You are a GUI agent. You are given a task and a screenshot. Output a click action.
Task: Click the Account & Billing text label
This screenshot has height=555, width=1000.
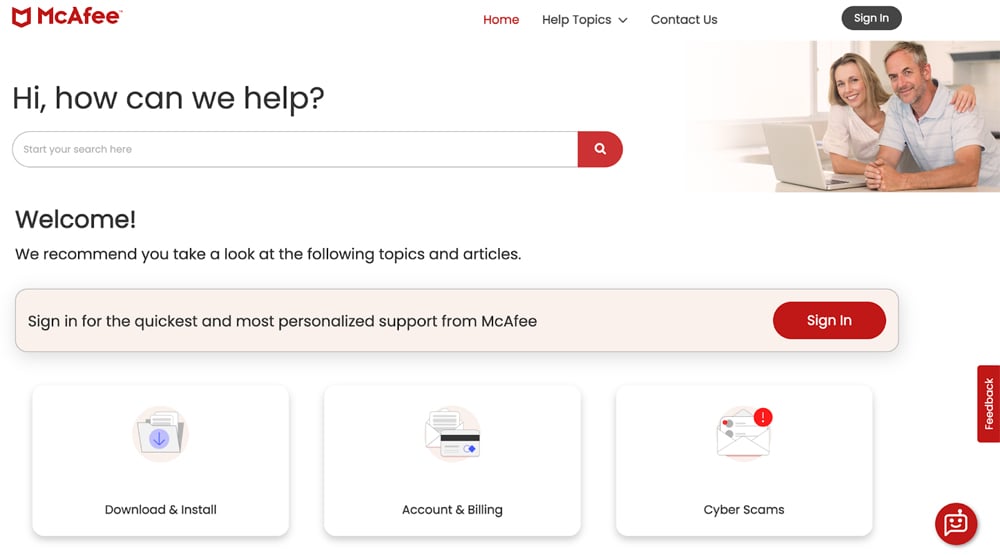(x=452, y=509)
